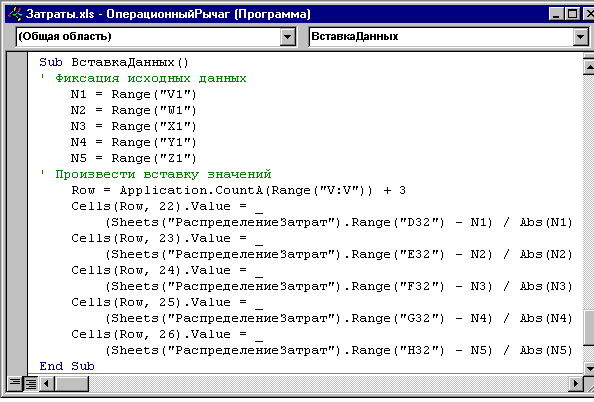This screenshot has width=594, height=402.
Task: Minimize the Затраты.xls code window
Action: tap(556, 14)
